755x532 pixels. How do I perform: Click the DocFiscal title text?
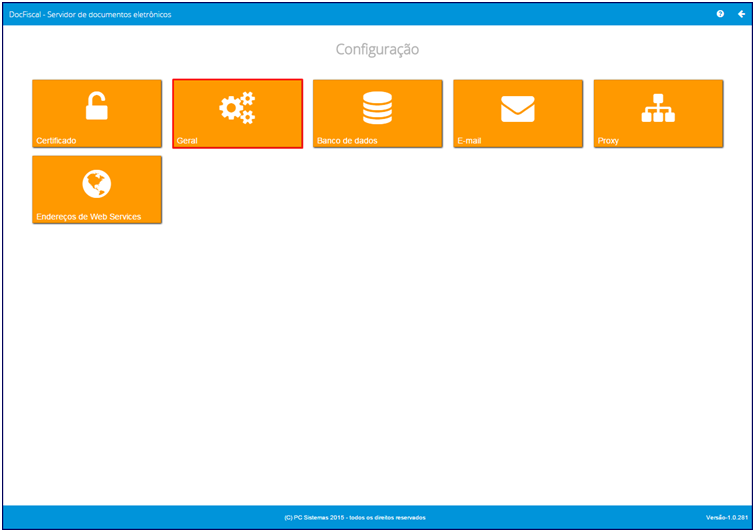[x=90, y=14]
